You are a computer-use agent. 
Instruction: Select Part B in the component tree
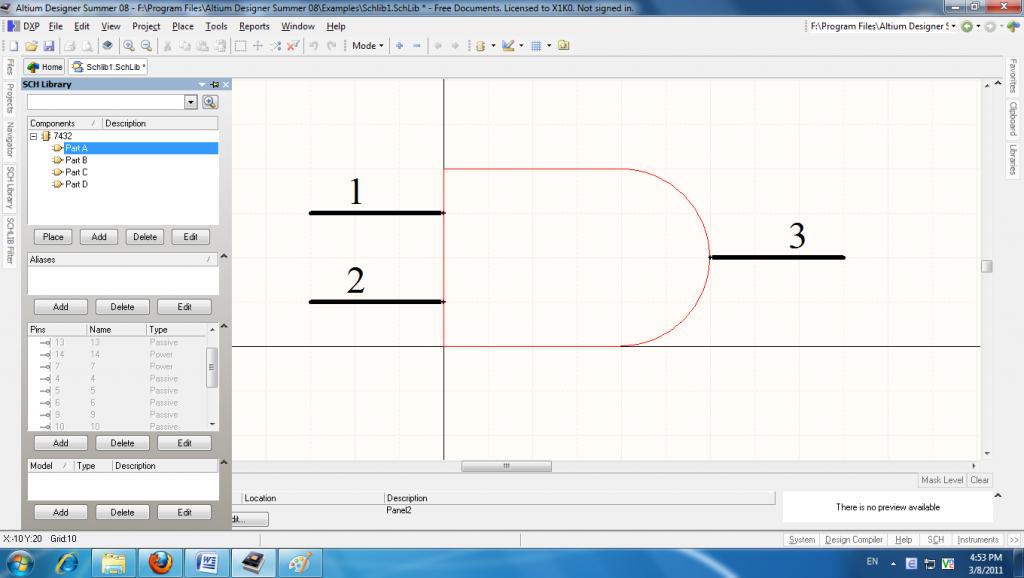[76, 160]
